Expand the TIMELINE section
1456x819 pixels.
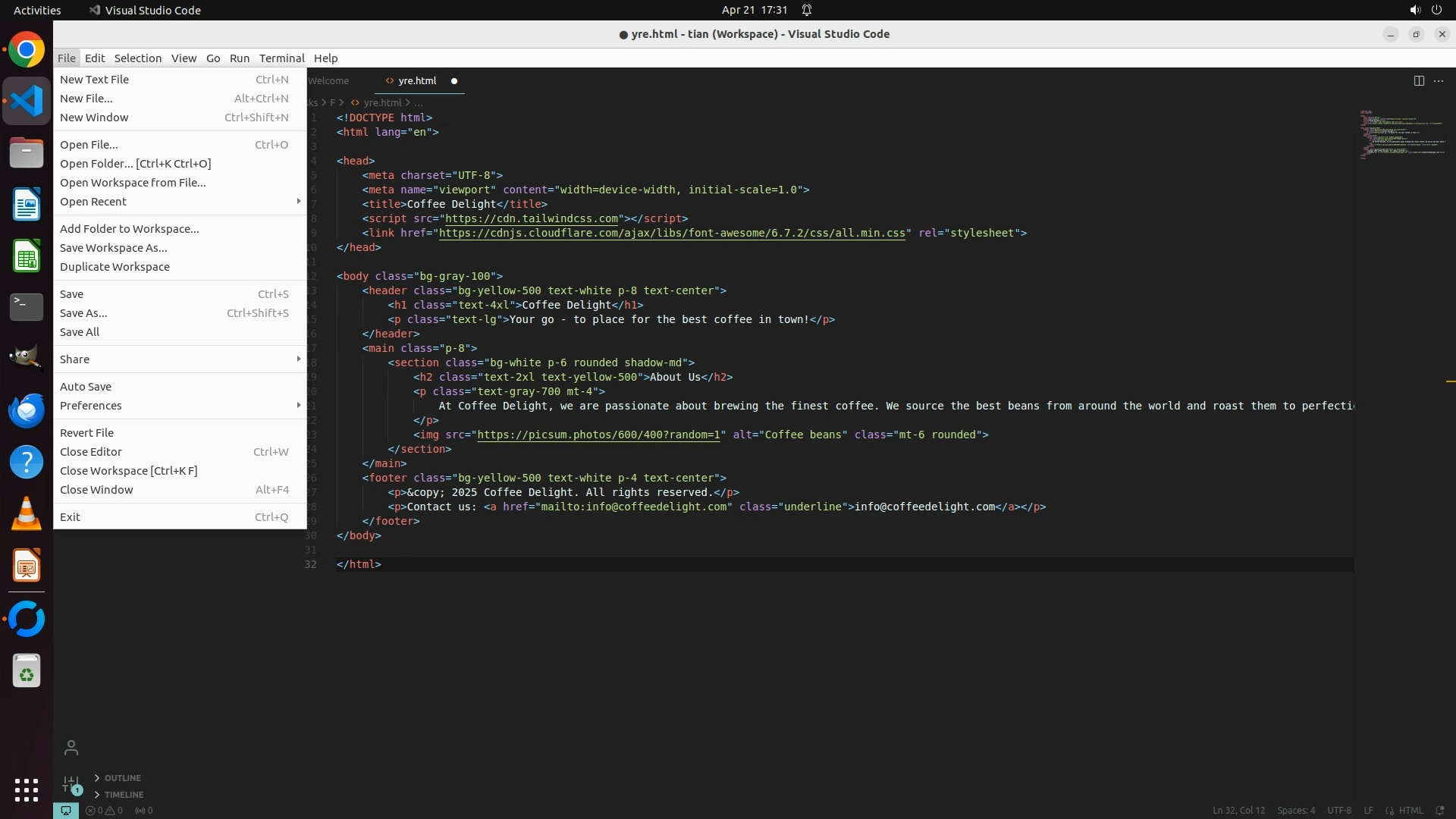pyautogui.click(x=124, y=795)
